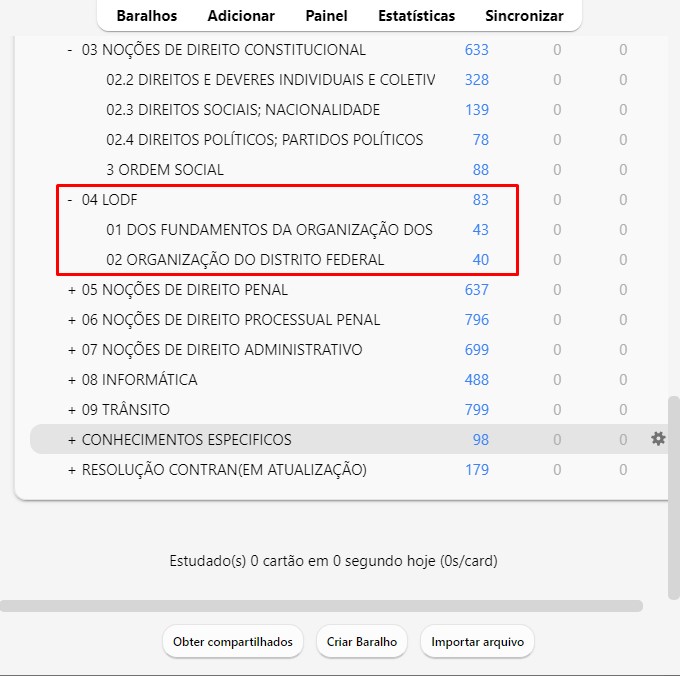The height and width of the screenshot is (676, 680).
Task: Open the Adicionar tab
Action: 241,16
